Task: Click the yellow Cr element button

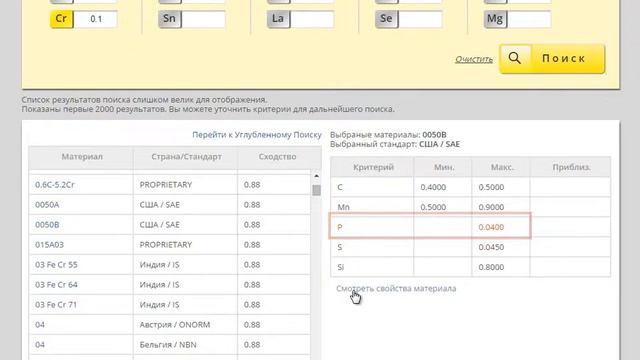Action: (x=62, y=19)
